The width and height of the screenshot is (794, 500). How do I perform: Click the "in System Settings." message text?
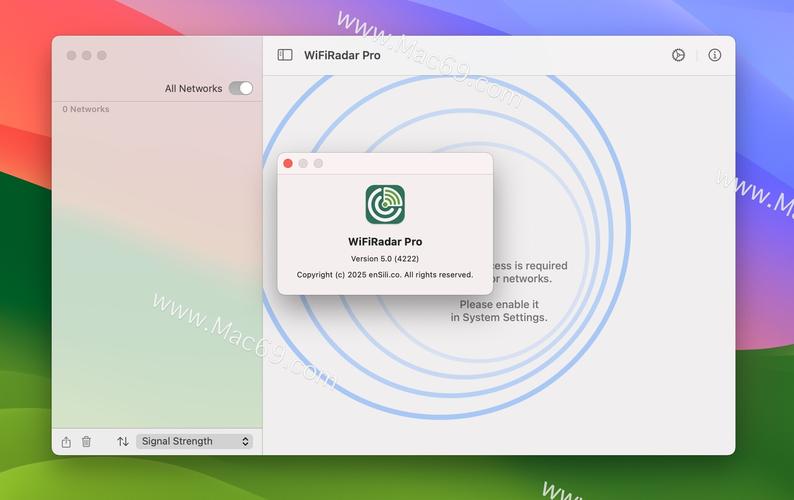tap(499, 317)
